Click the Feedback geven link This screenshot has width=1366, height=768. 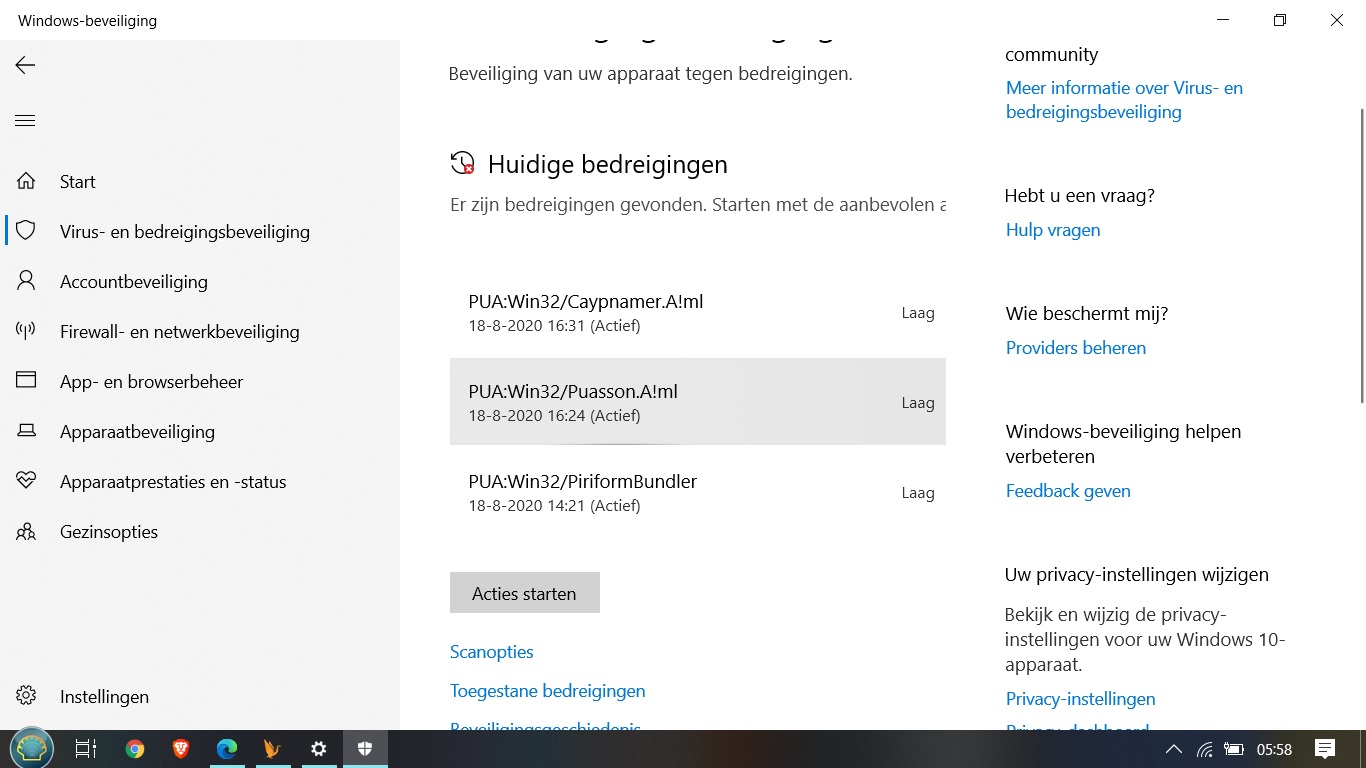1068,490
